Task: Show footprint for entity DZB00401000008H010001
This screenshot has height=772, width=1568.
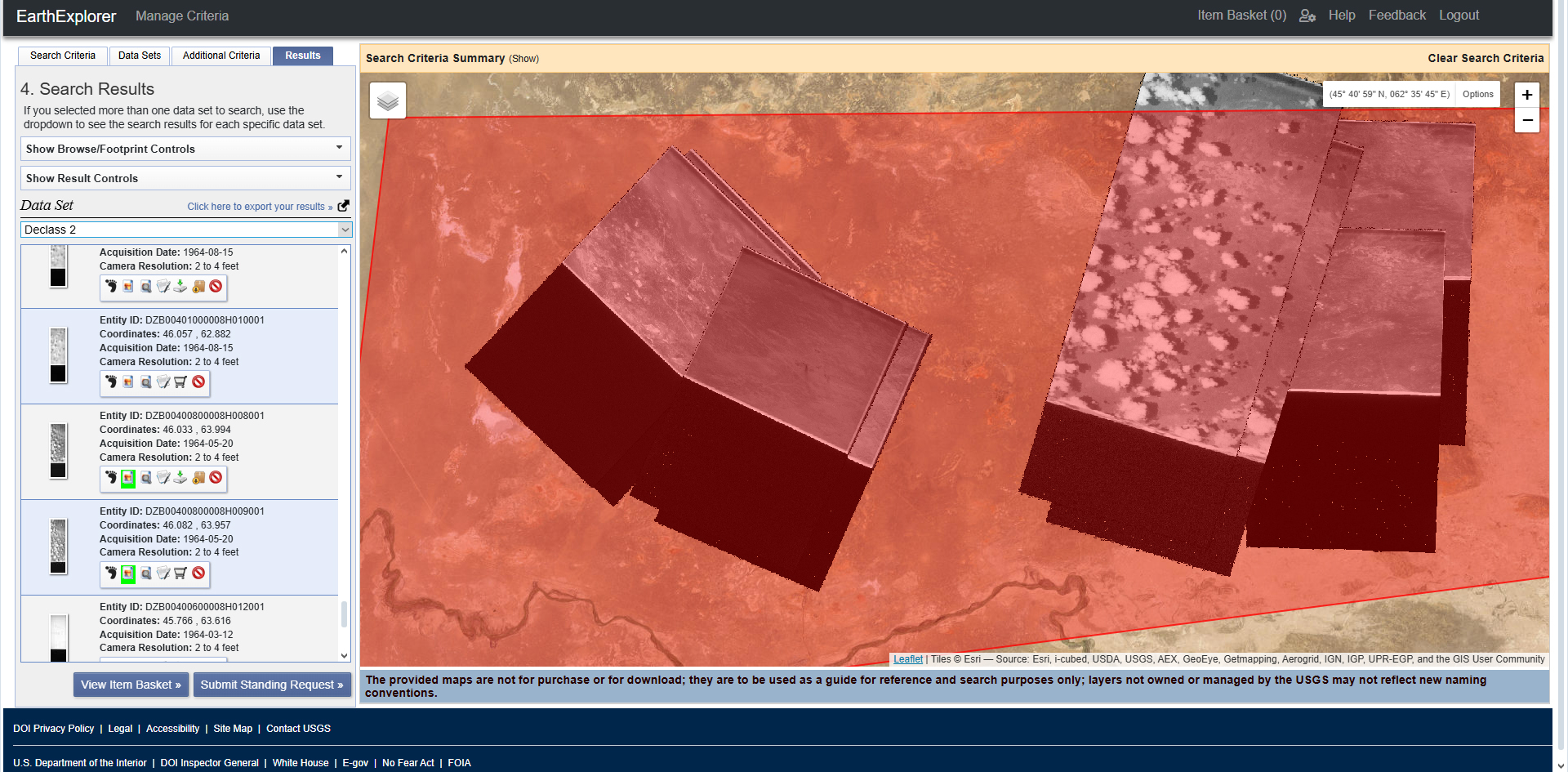Action: pos(111,382)
